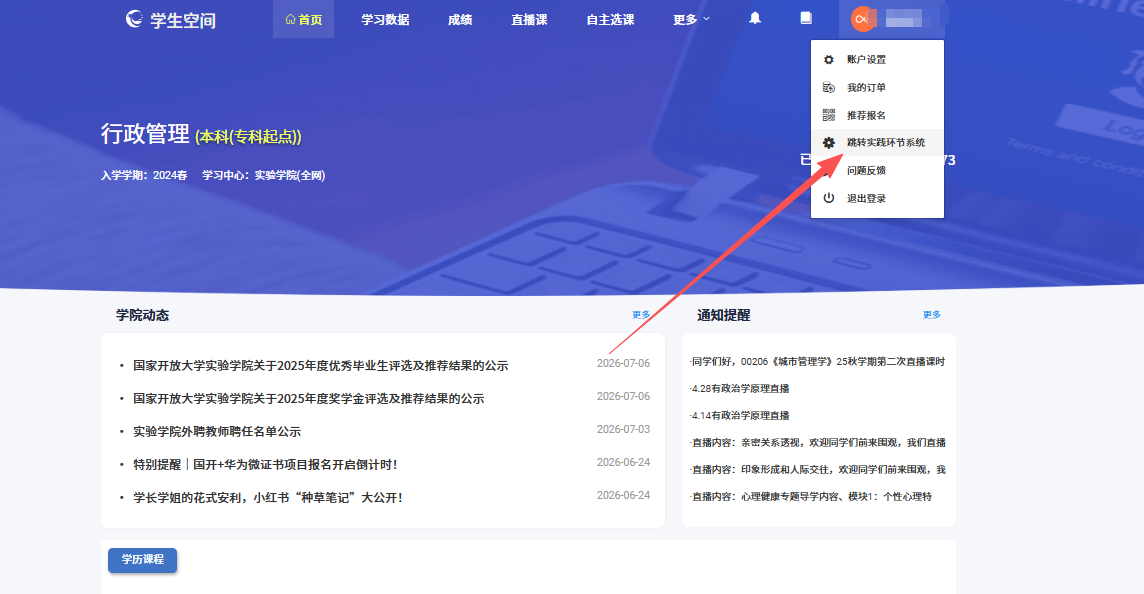Open the 直播课 menu item
This screenshot has height=594, width=1144.
pos(529,20)
